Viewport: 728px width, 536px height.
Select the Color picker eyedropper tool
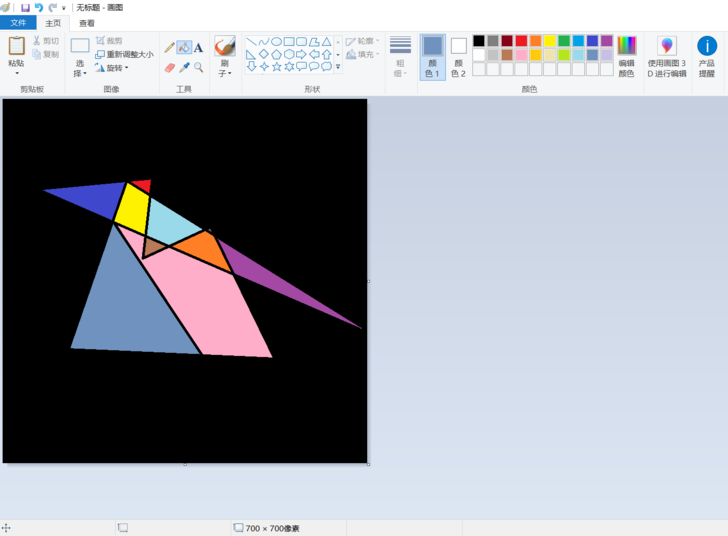click(x=184, y=68)
